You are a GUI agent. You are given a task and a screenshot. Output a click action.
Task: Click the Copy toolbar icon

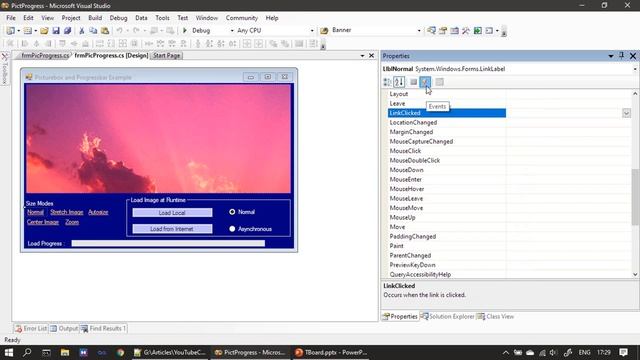[93, 31]
